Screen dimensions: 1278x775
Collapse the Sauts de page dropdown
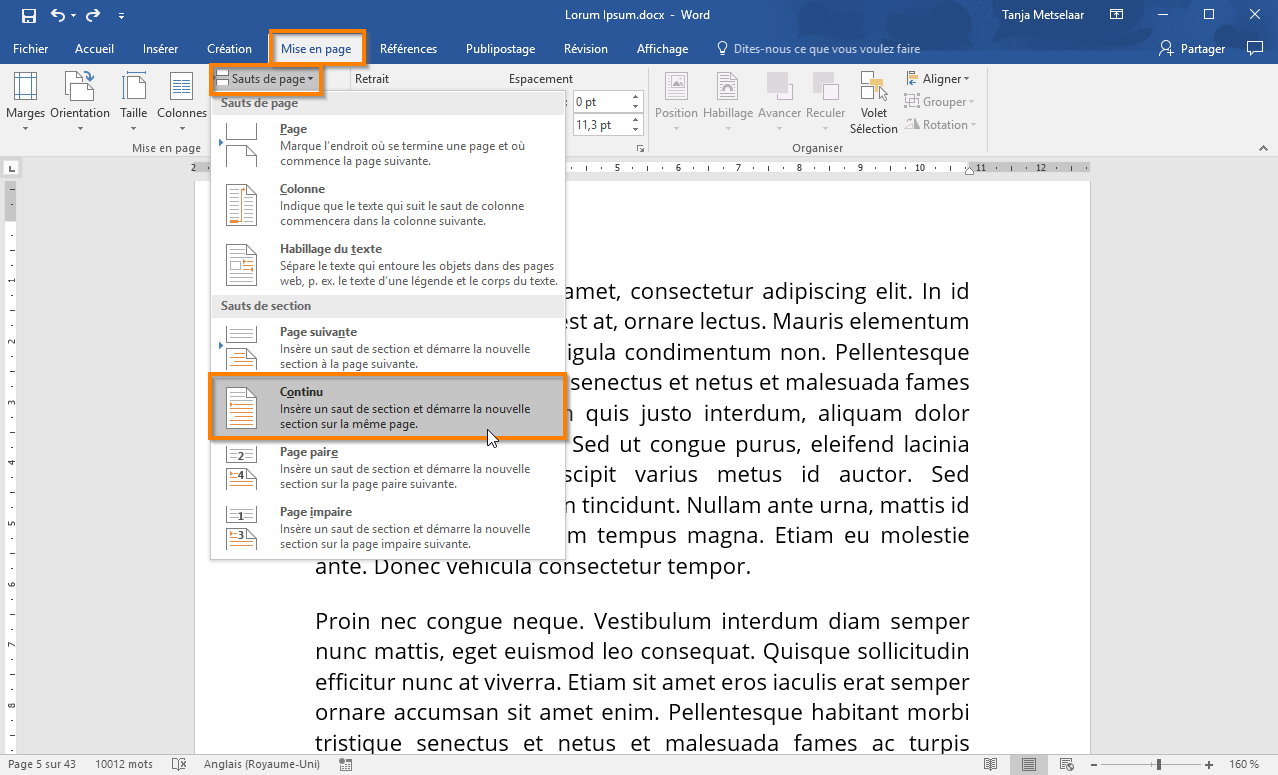[x=266, y=78]
